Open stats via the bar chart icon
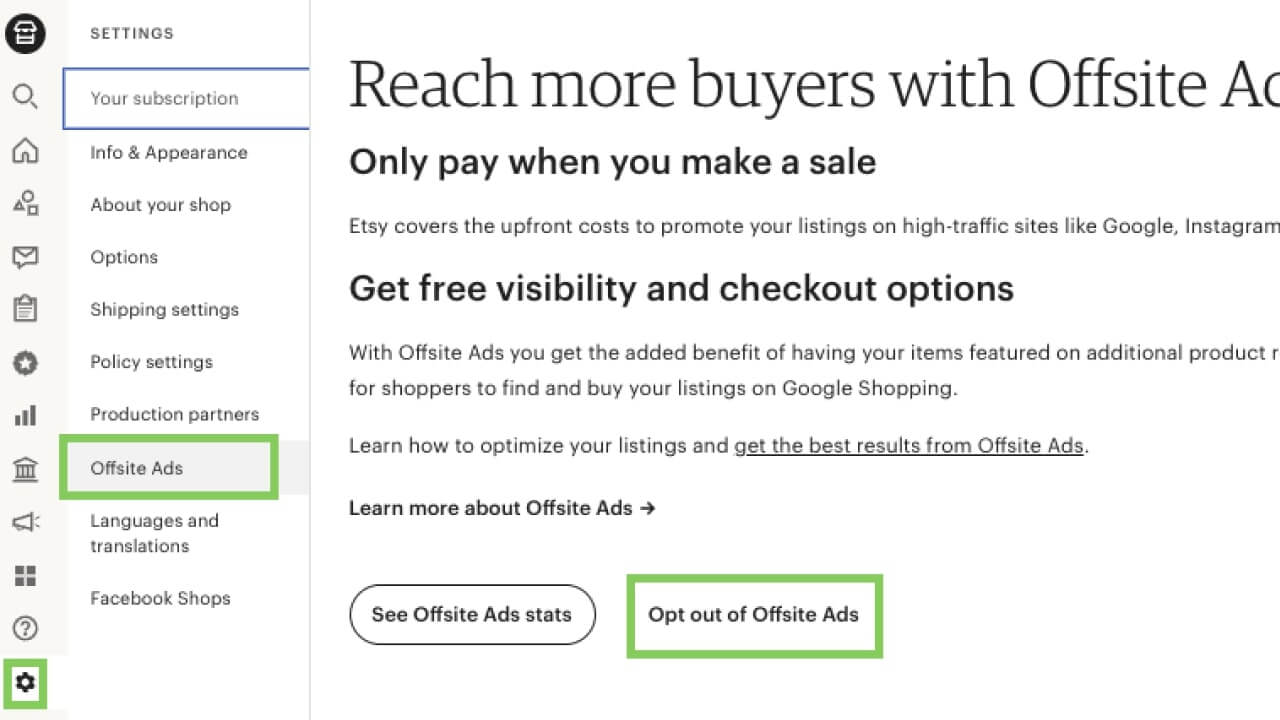 (25, 415)
